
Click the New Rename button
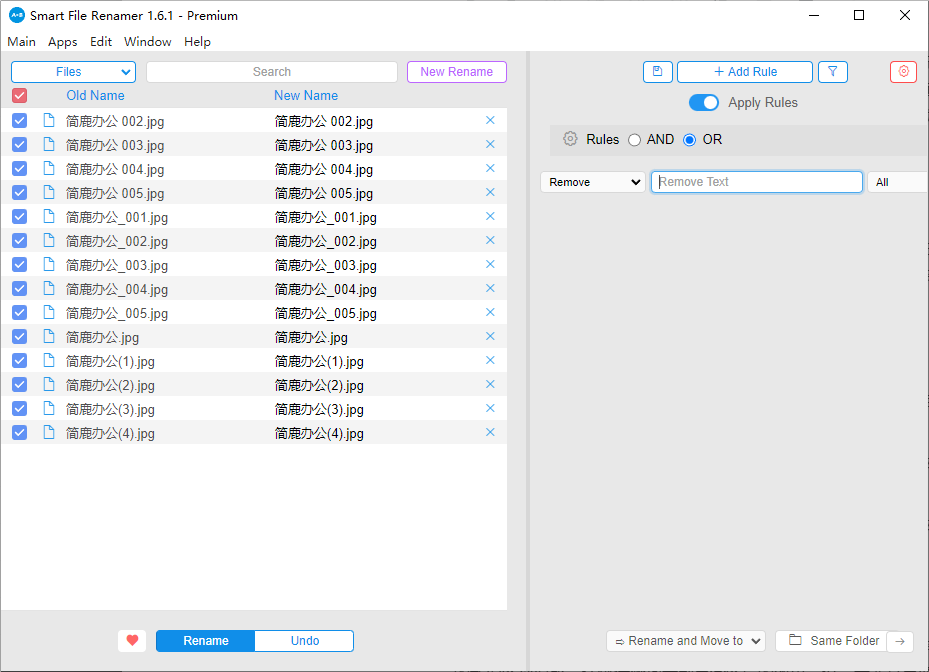456,72
